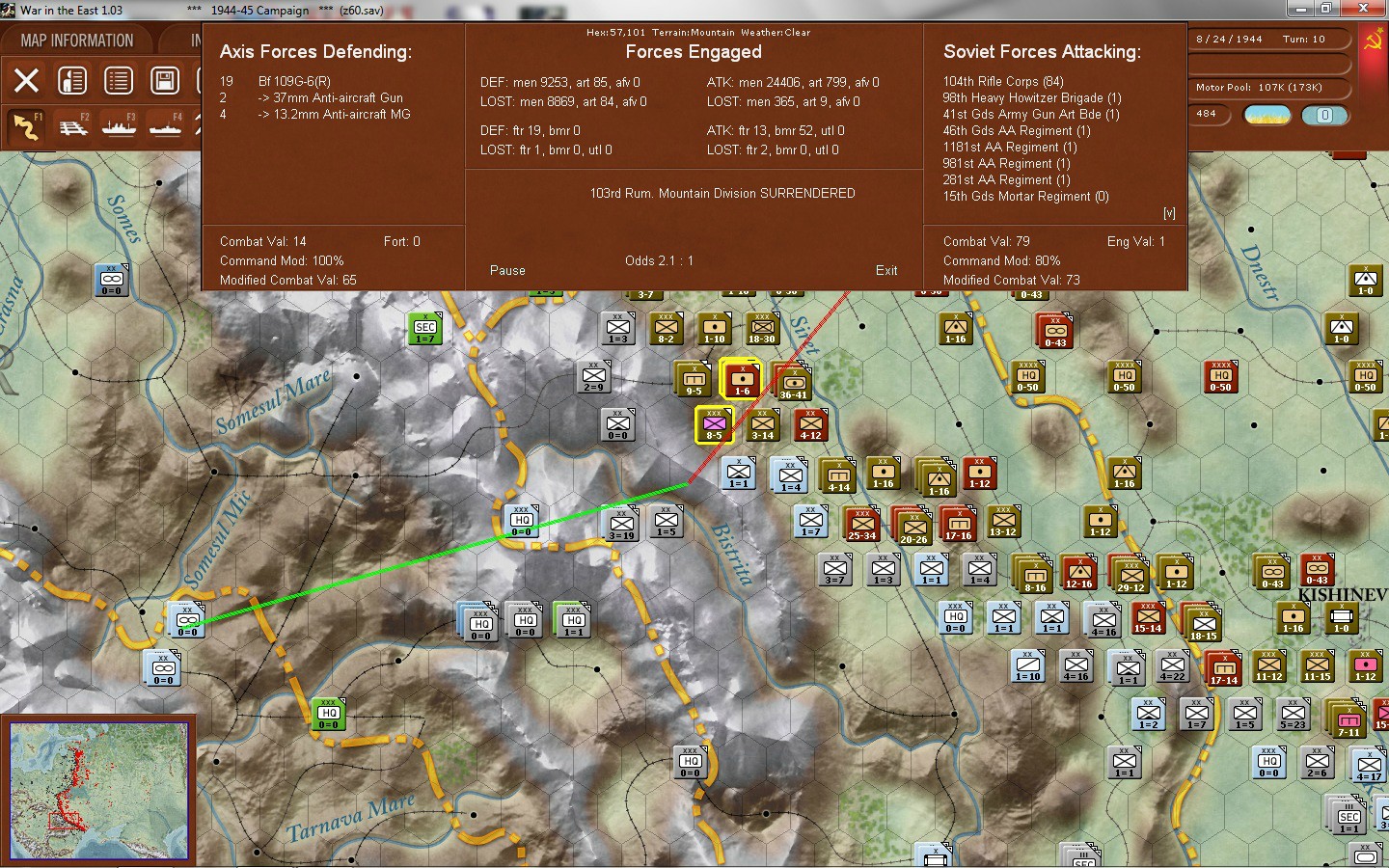Click 98th Heavy Howitzer Brigade (1) entry

coord(1032,98)
